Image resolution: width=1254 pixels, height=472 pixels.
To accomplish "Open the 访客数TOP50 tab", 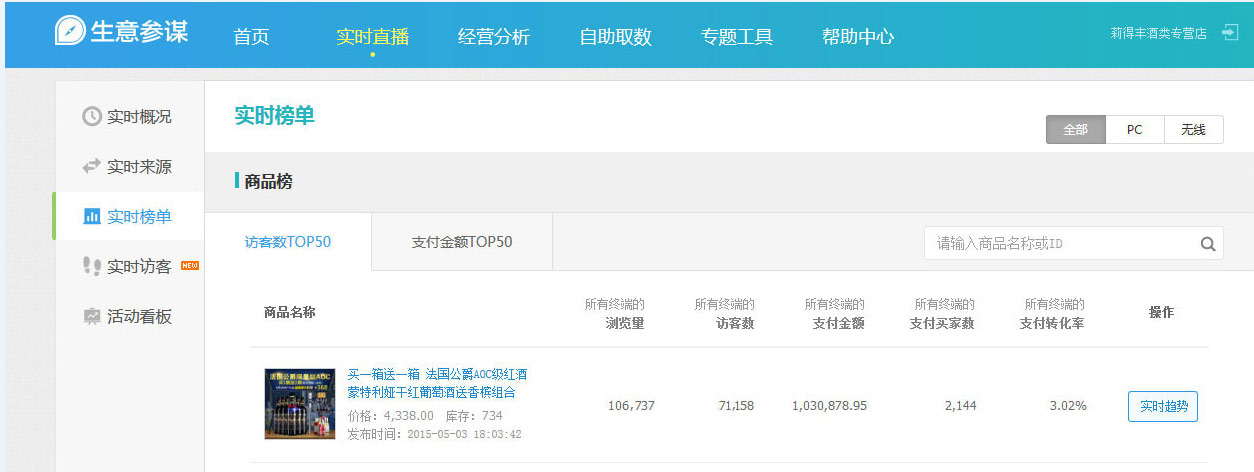I will pyautogui.click(x=287, y=242).
